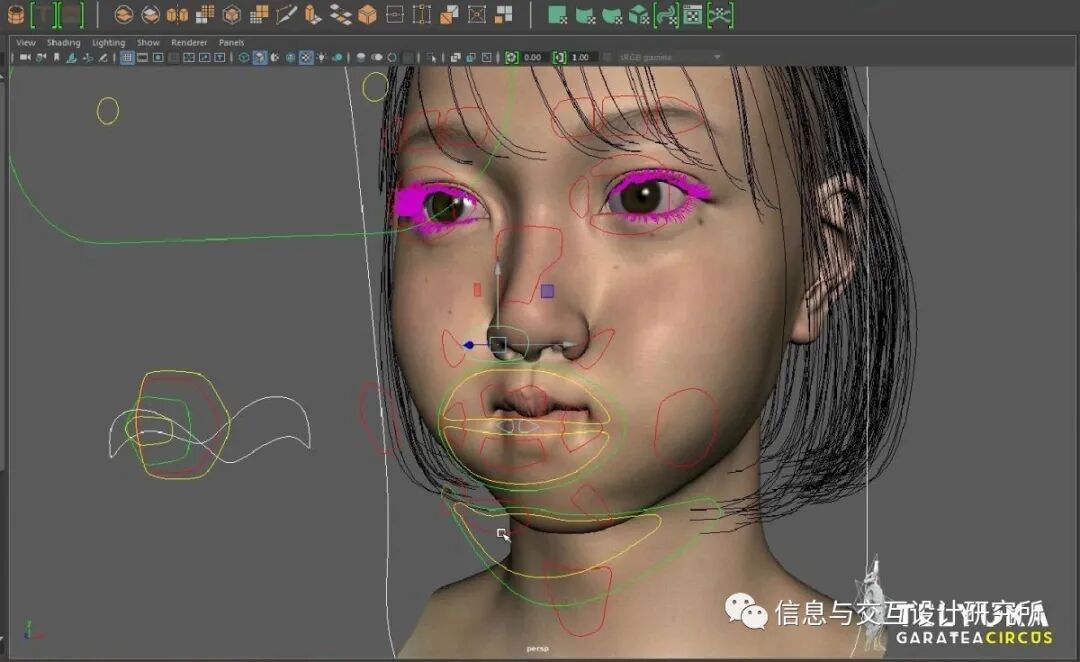The image size is (1080, 662).
Task: Click the Exposure value field 0.00
Action: click(x=533, y=57)
